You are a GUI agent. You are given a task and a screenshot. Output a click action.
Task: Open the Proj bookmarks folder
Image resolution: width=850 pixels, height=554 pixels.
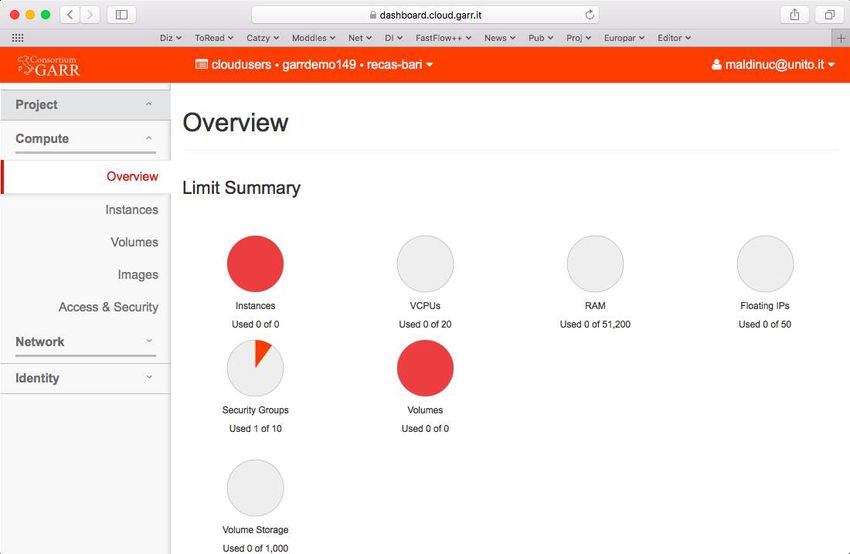[578, 38]
